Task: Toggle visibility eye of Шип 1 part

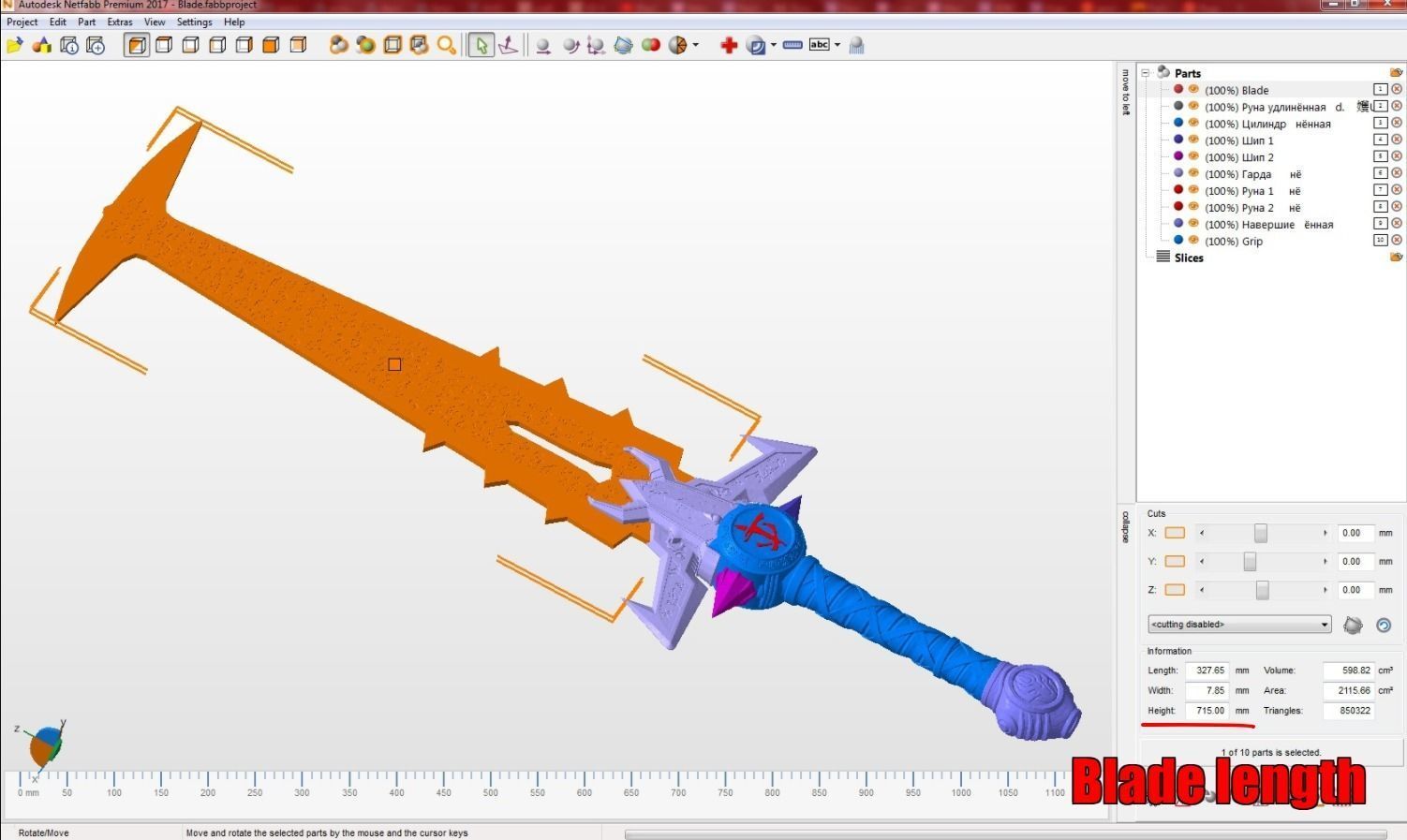Action: point(1193,140)
